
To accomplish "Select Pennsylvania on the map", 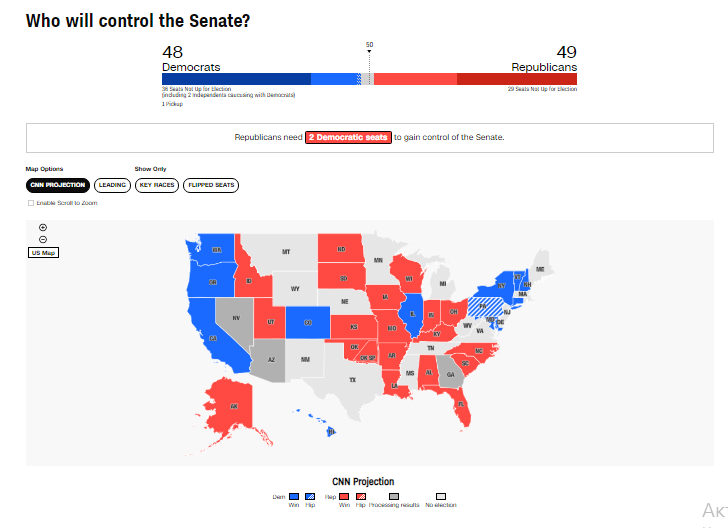I will click(x=488, y=306).
